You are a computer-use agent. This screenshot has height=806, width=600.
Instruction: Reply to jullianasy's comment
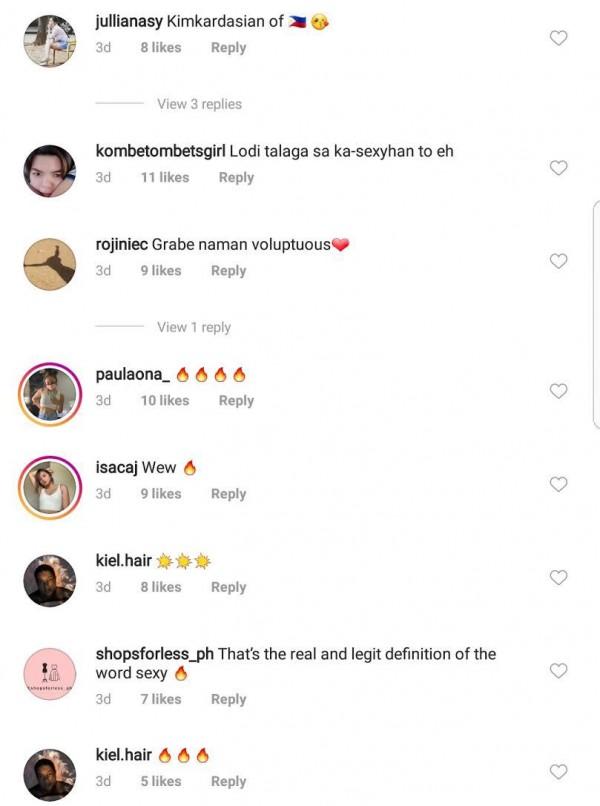228,47
